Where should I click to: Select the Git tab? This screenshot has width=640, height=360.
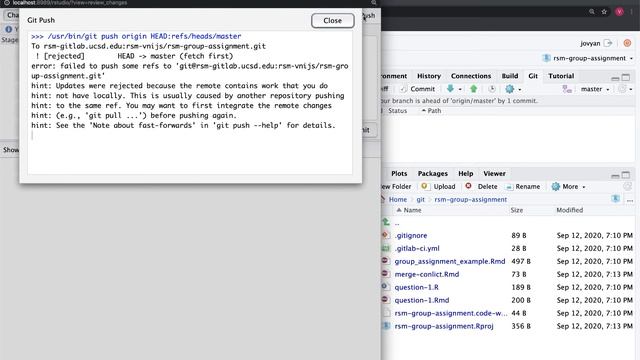pyautogui.click(x=533, y=76)
